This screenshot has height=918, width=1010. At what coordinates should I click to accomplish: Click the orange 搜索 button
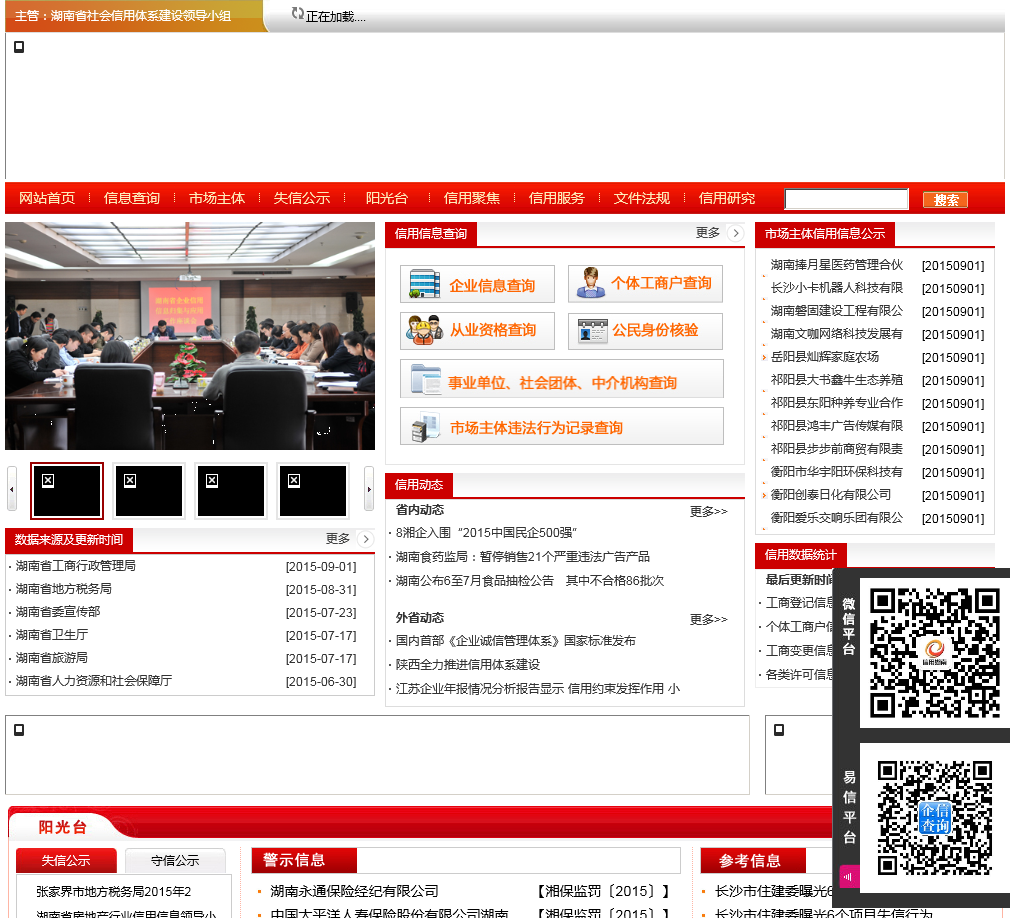click(x=946, y=200)
